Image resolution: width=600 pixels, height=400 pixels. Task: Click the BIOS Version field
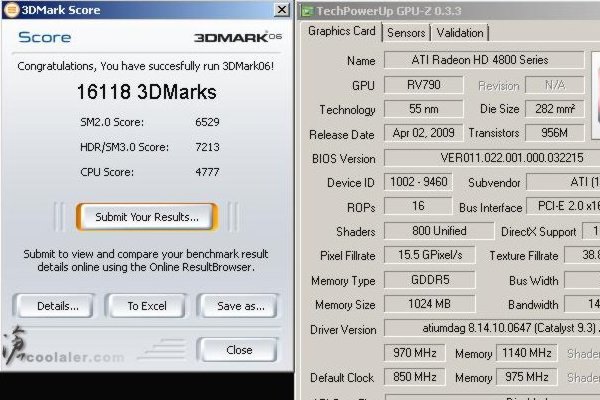(x=492, y=158)
